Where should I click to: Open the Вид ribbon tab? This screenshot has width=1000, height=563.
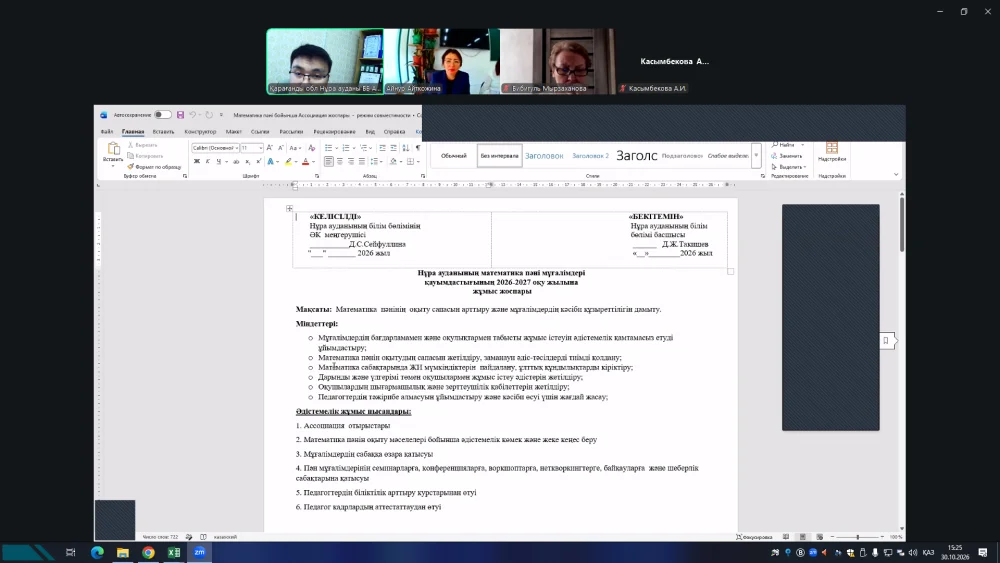pos(370,132)
